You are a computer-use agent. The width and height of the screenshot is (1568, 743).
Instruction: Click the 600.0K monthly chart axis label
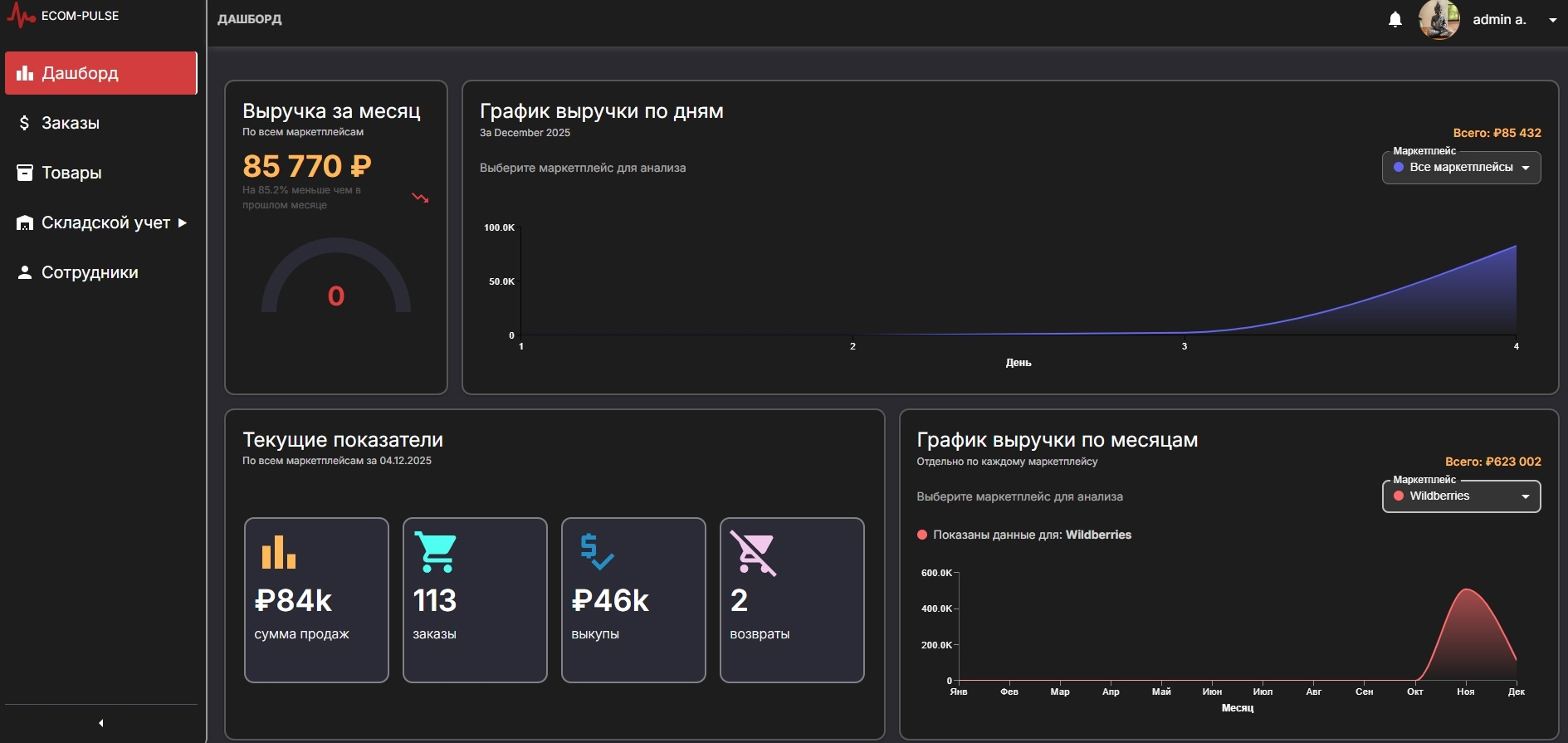point(936,573)
